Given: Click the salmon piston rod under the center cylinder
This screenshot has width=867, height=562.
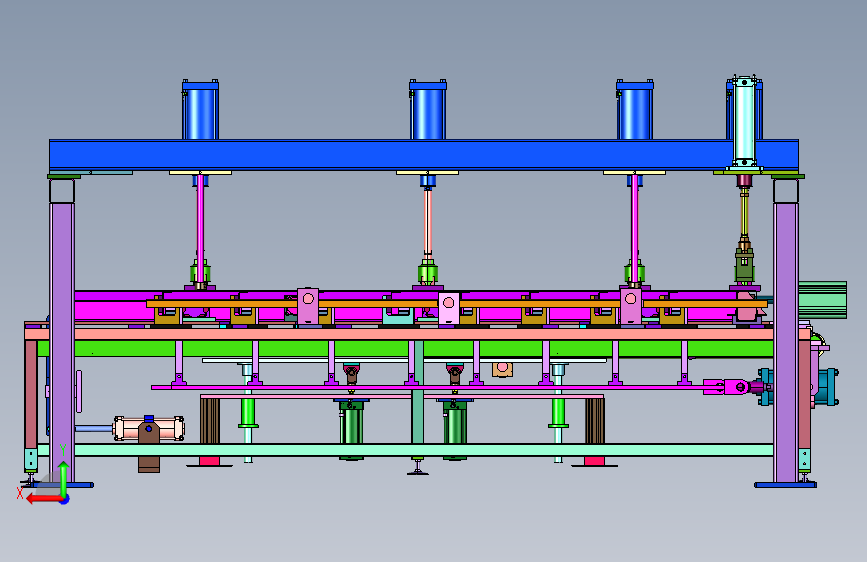Looking at the screenshot, I should point(427,221).
